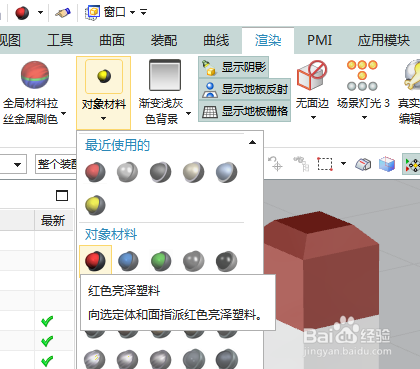Viewport: 420px width, 369px height.
Task: Click the 场景灯光 3 icon
Action: pyautogui.click(x=362, y=75)
